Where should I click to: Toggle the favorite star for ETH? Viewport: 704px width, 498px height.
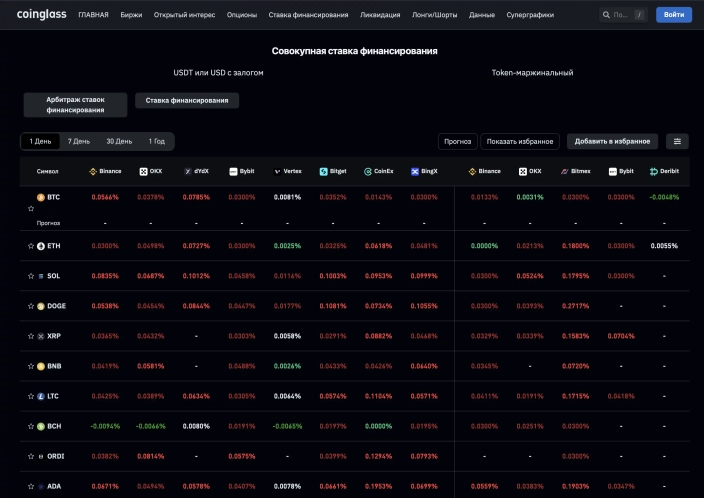31,246
